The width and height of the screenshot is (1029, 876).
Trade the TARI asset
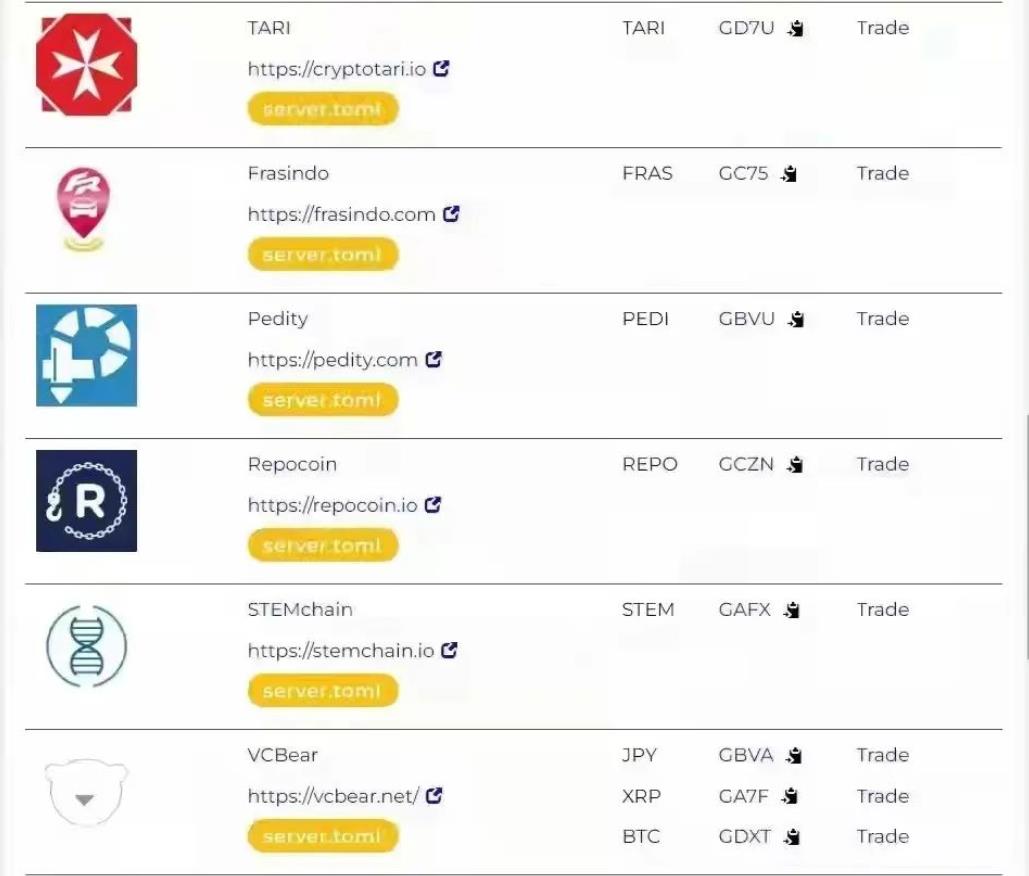883,28
